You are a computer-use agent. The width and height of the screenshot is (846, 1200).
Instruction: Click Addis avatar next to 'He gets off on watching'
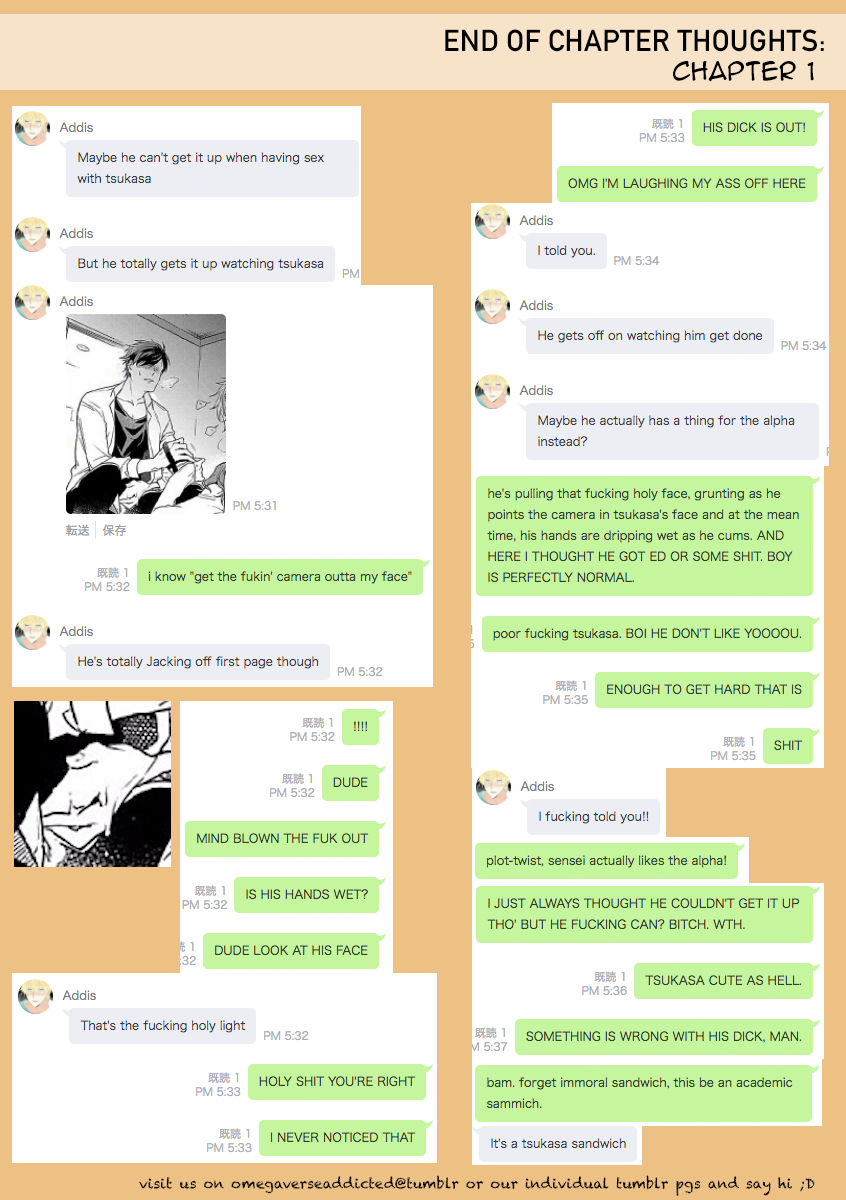pos(492,306)
